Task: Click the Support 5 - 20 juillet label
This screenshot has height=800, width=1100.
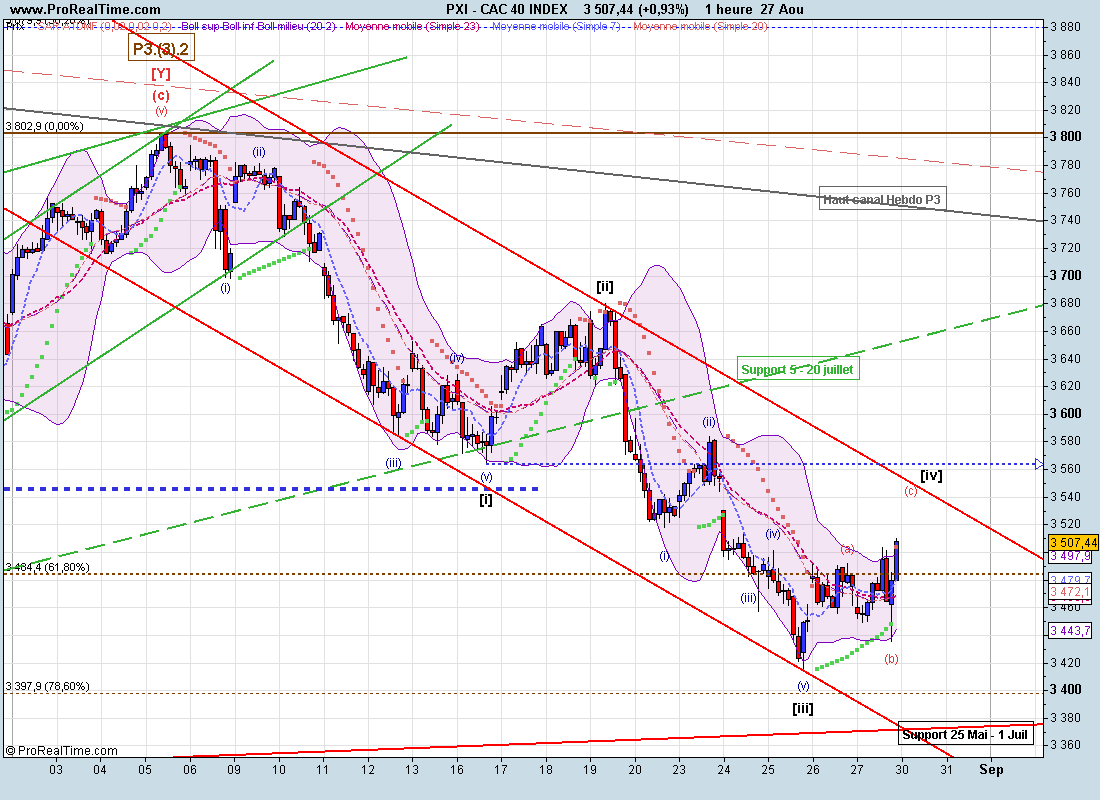Action: [799, 370]
